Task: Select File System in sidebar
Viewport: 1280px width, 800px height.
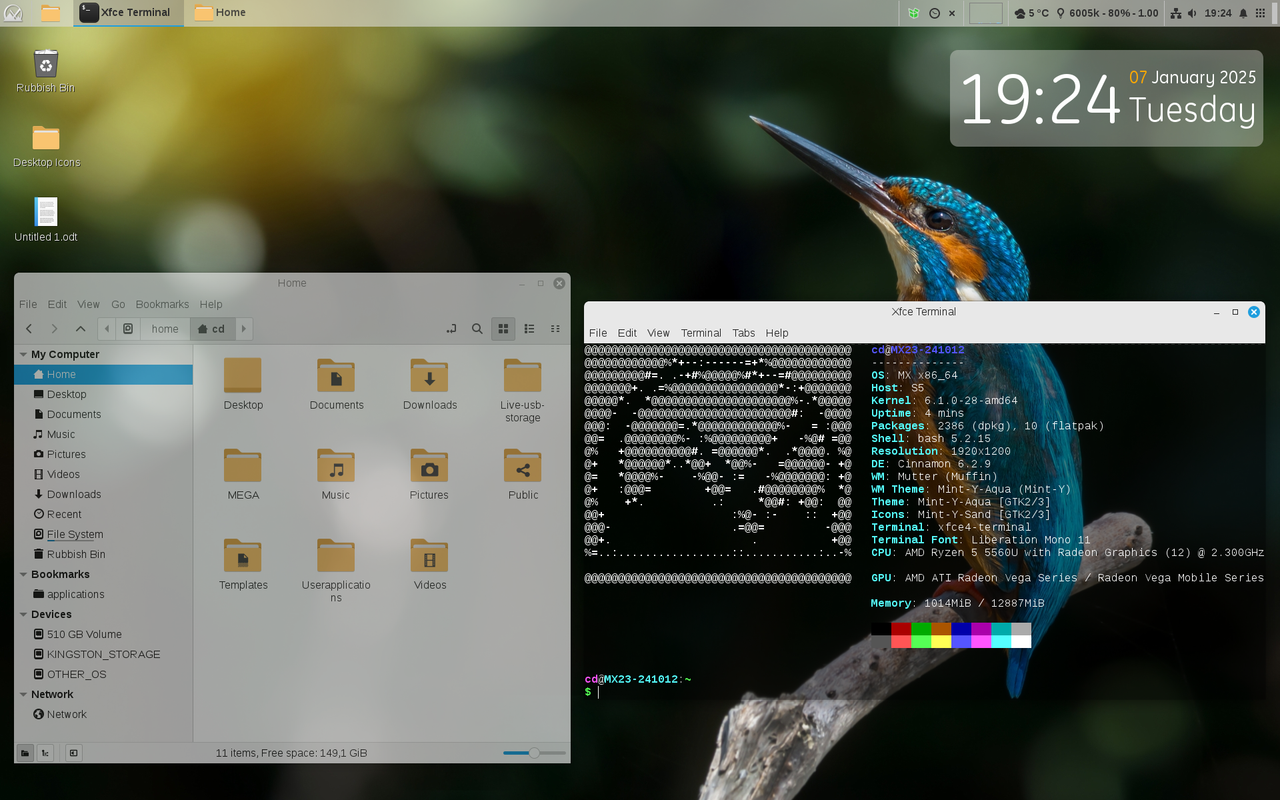Action: tap(103, 534)
